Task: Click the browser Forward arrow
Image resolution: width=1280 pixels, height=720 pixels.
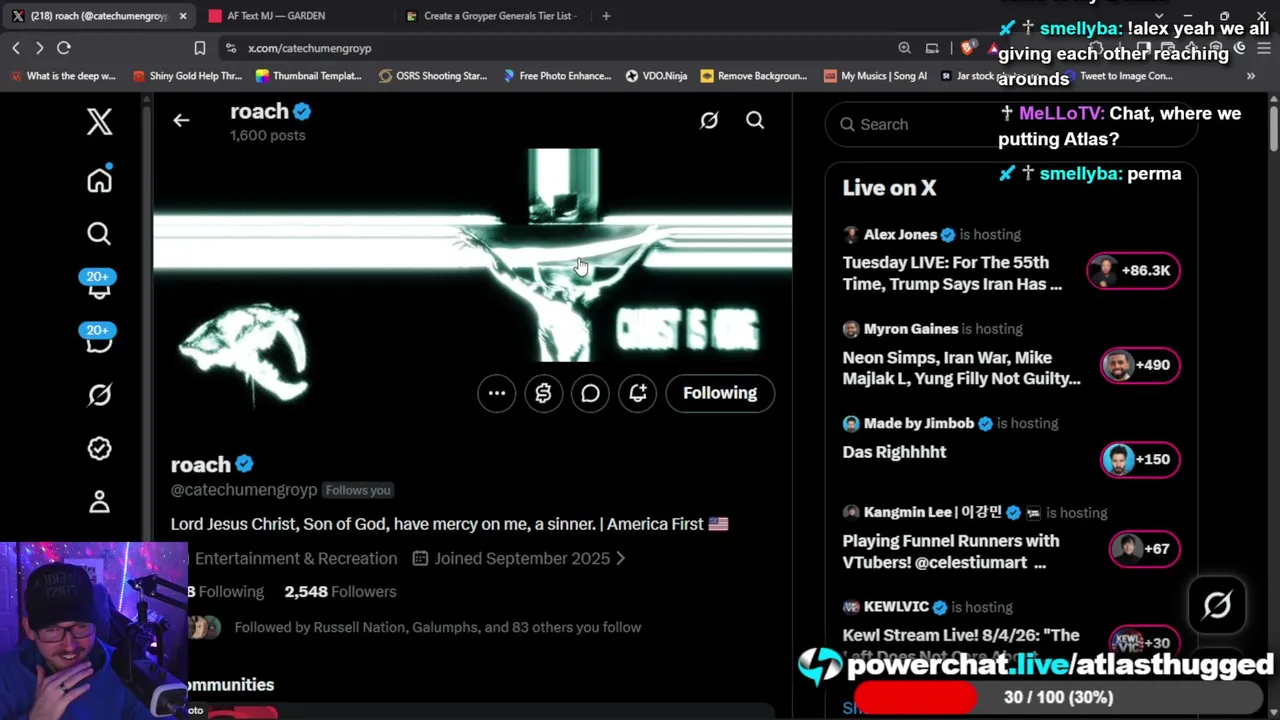Action: coord(39,48)
